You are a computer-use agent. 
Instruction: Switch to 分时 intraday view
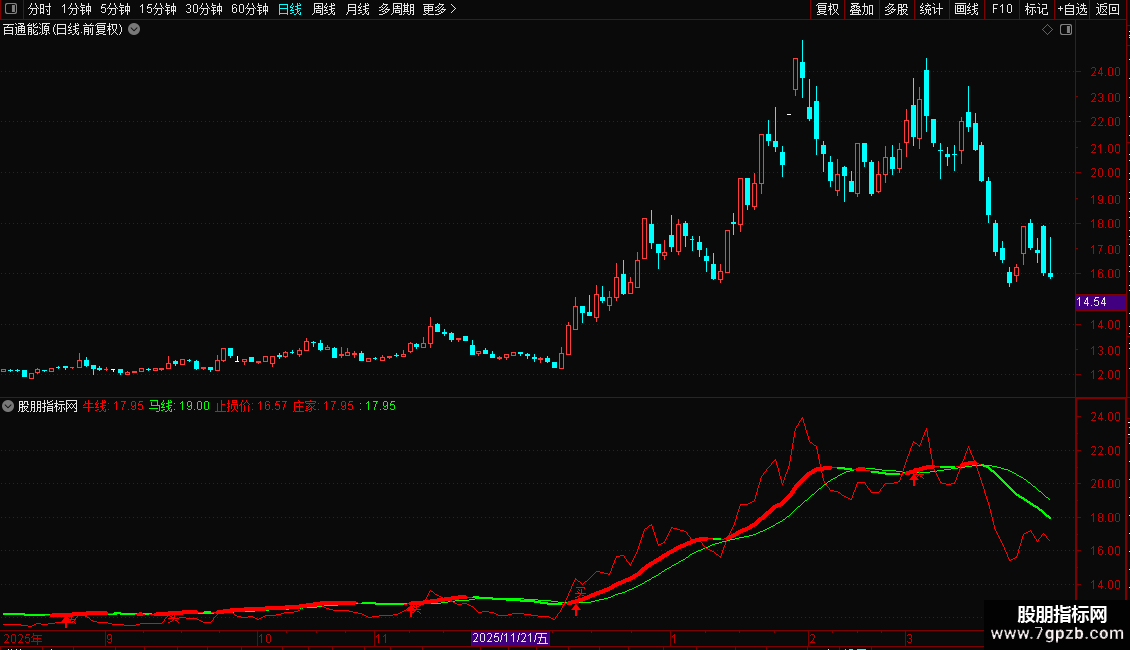[40, 9]
